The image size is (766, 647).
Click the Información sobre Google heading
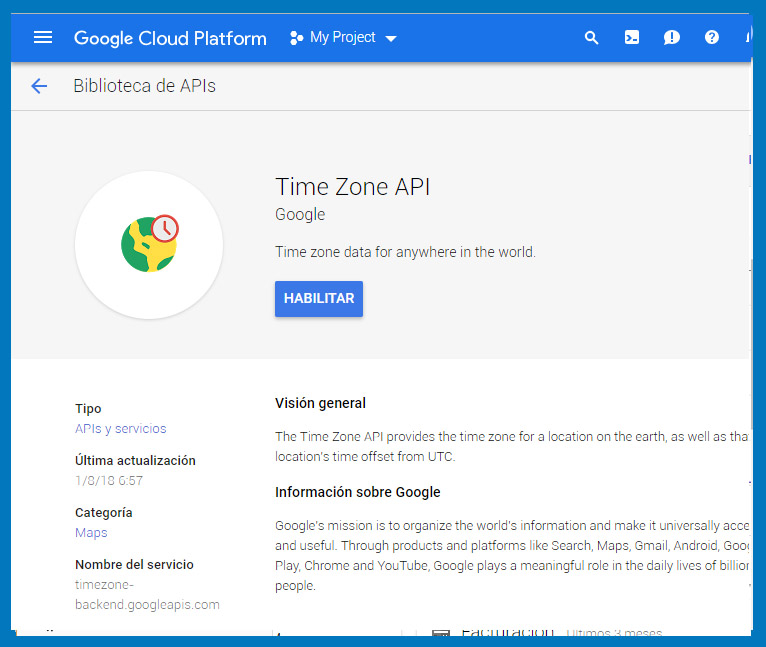point(358,492)
